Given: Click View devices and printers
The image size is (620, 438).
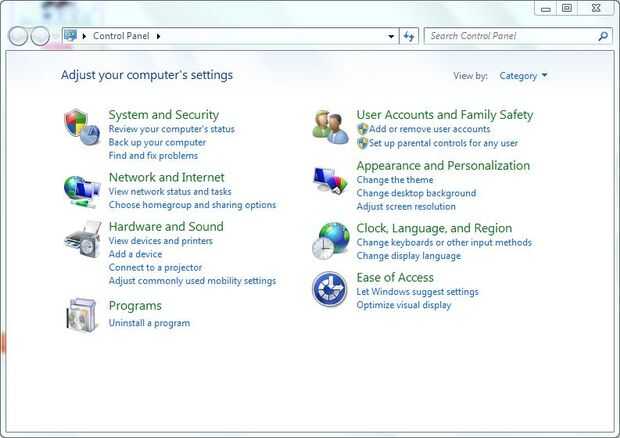Looking at the screenshot, I should 161,241.
